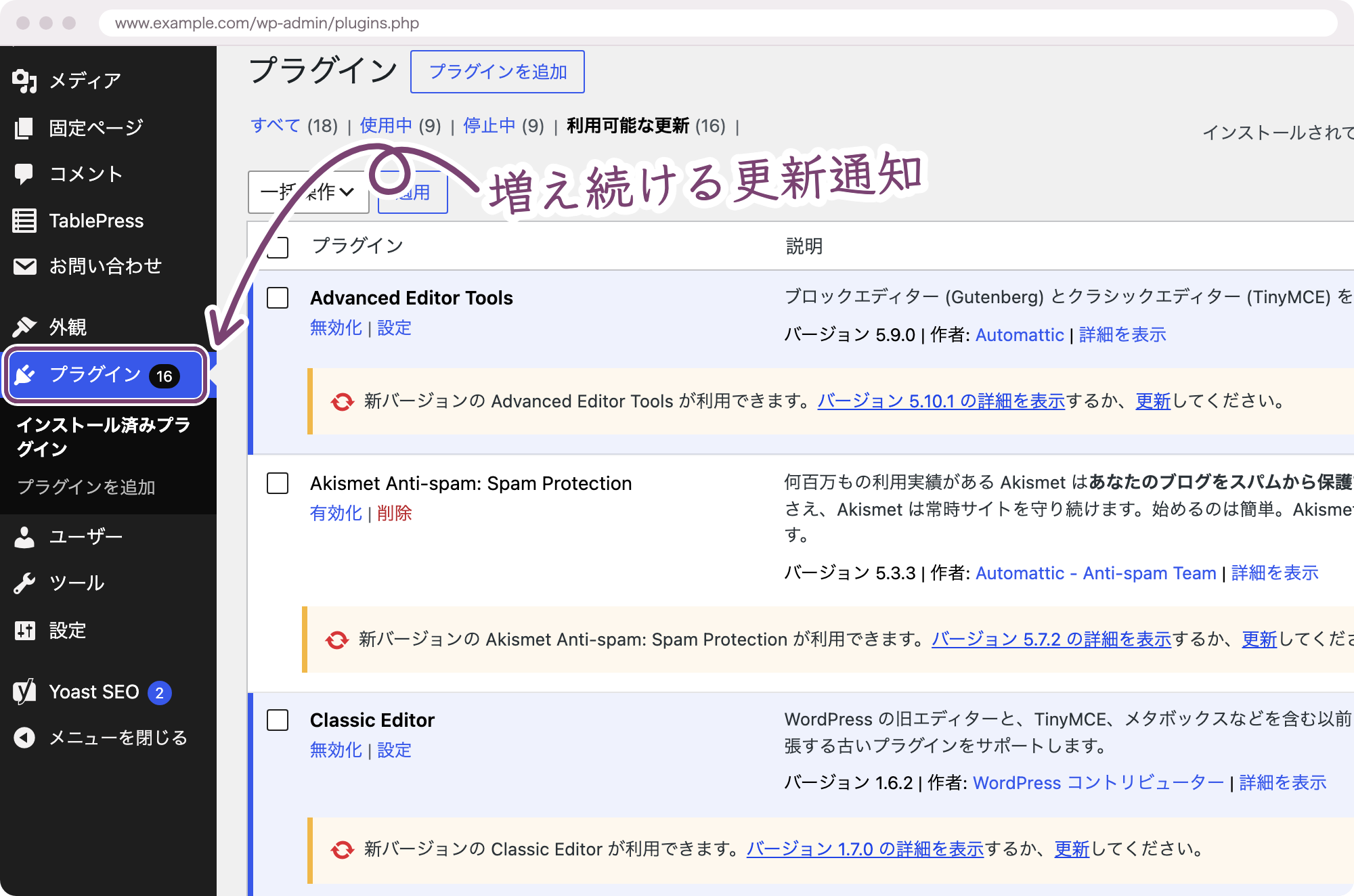Select the 利用可能な更新 (16) filter

[646, 126]
